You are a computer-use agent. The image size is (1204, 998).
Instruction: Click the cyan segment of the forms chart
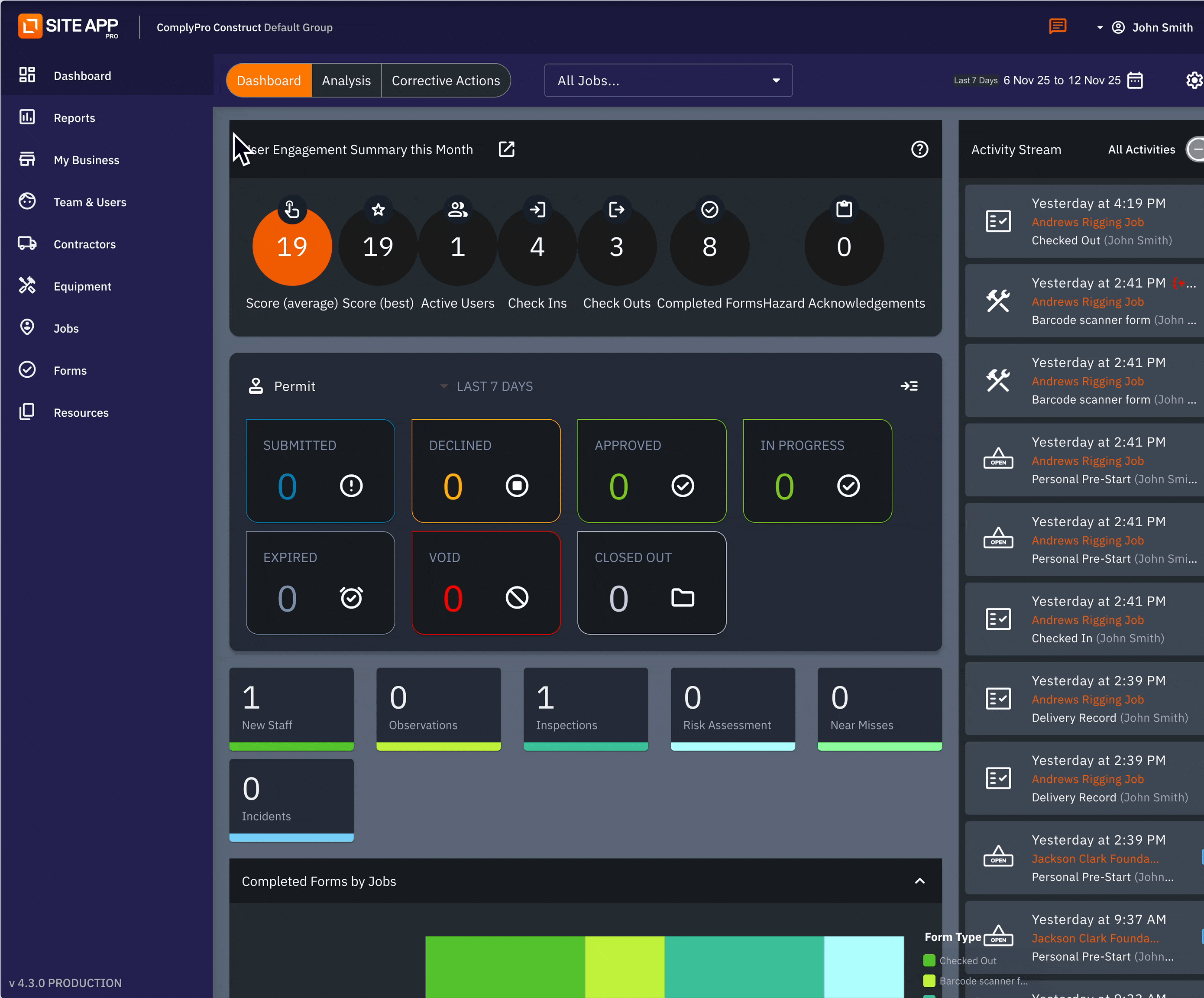[x=864, y=966]
